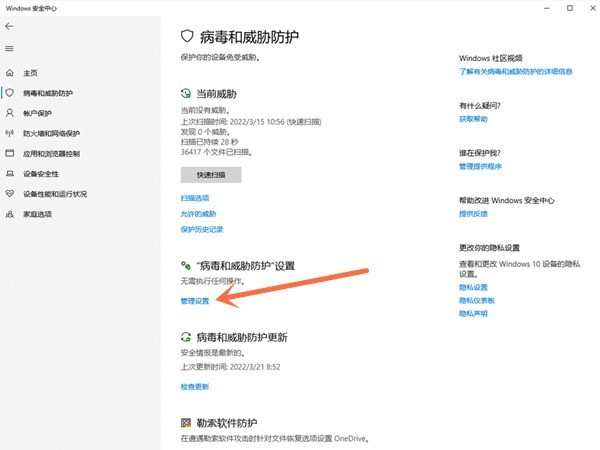Viewport: 600px width, 450px height.
Task: Click the antenna icon for 防火墙和网络保护
Action: click(10, 133)
